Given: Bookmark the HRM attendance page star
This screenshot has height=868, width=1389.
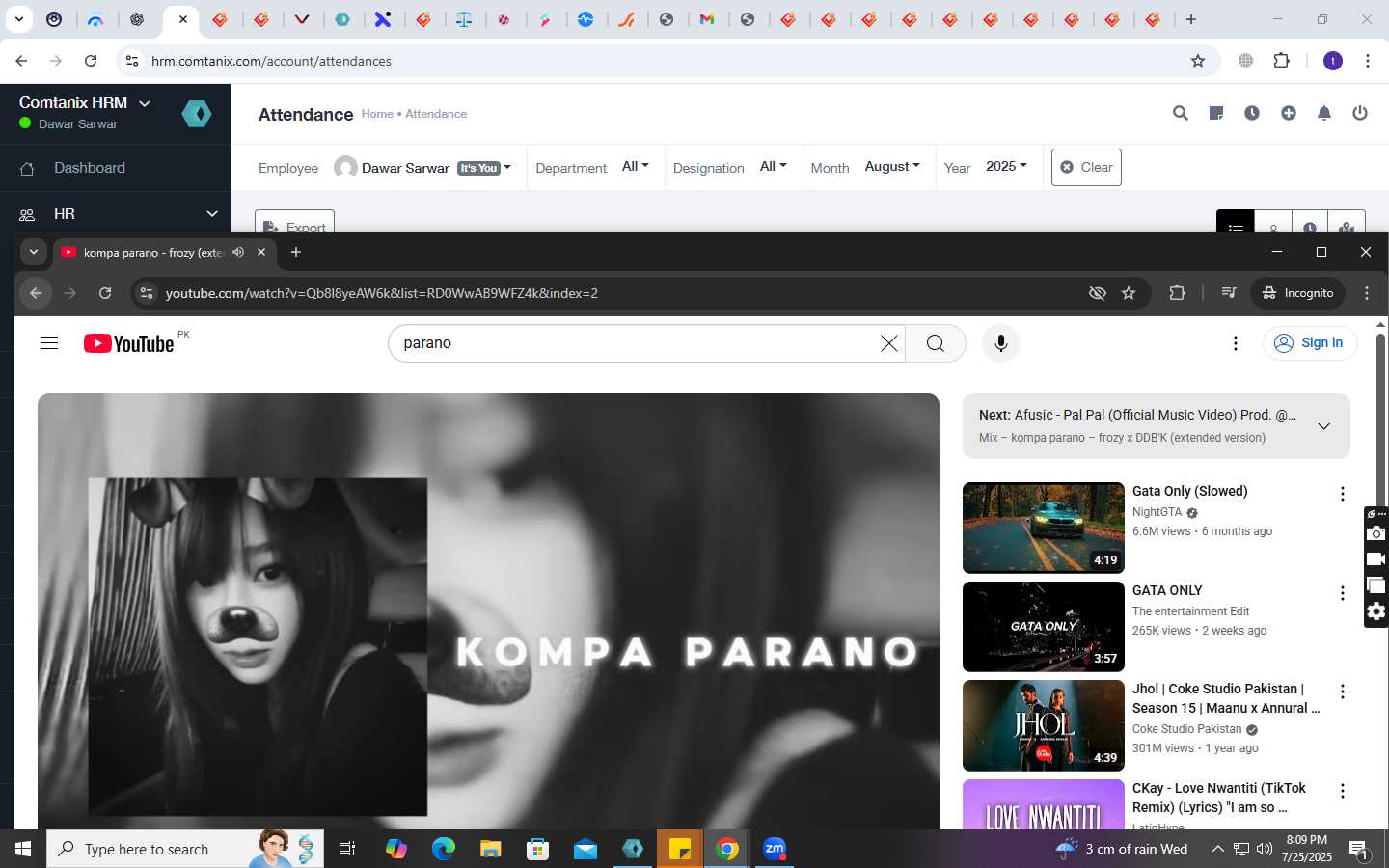Looking at the screenshot, I should pos(1198,61).
